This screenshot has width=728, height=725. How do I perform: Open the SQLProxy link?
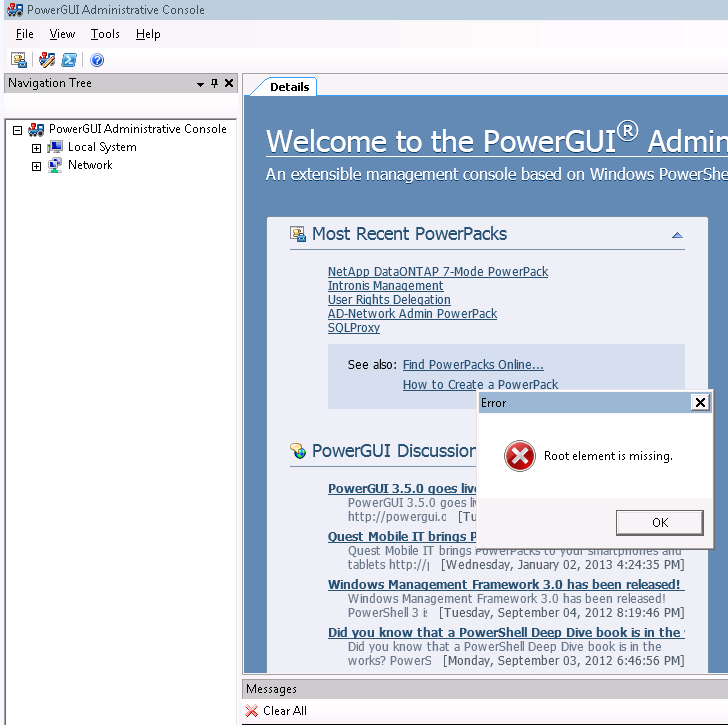coord(354,327)
